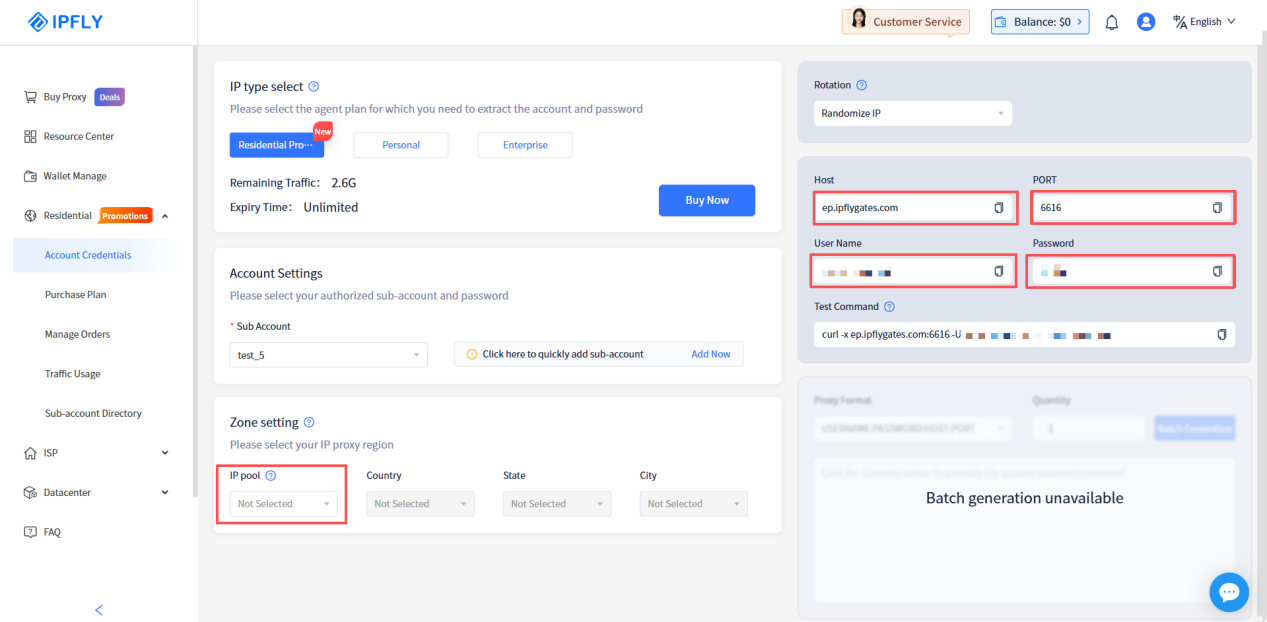Show help for IP type select
The image size is (1267, 622).
pyautogui.click(x=314, y=87)
